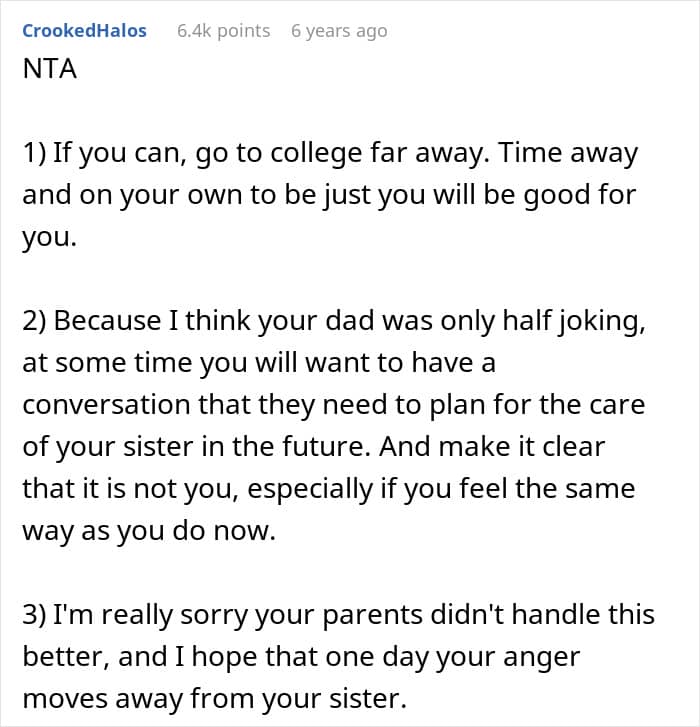This screenshot has width=700, height=727.
Task: Click the line 'at some time you will want'
Action: [259, 363]
